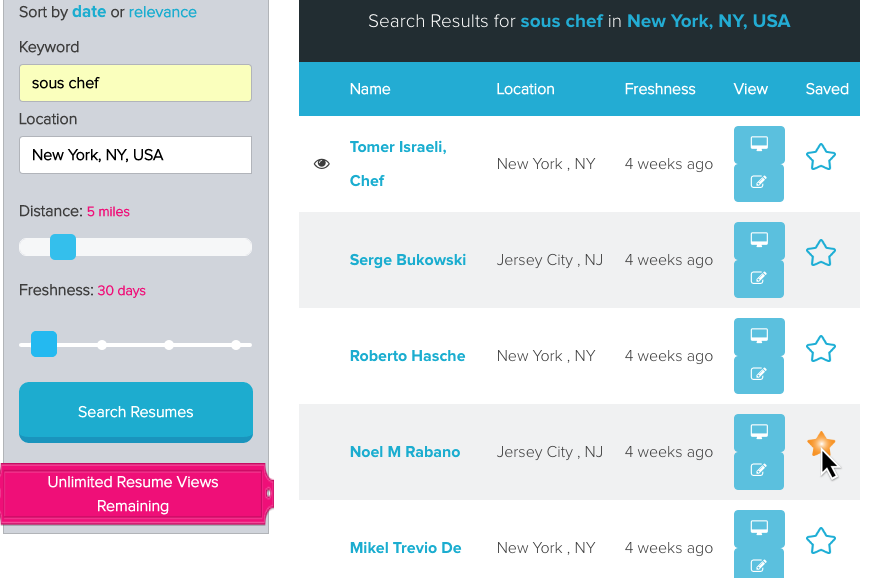The image size is (871, 578).
Task: Click the Name column header
Action: coord(370,89)
